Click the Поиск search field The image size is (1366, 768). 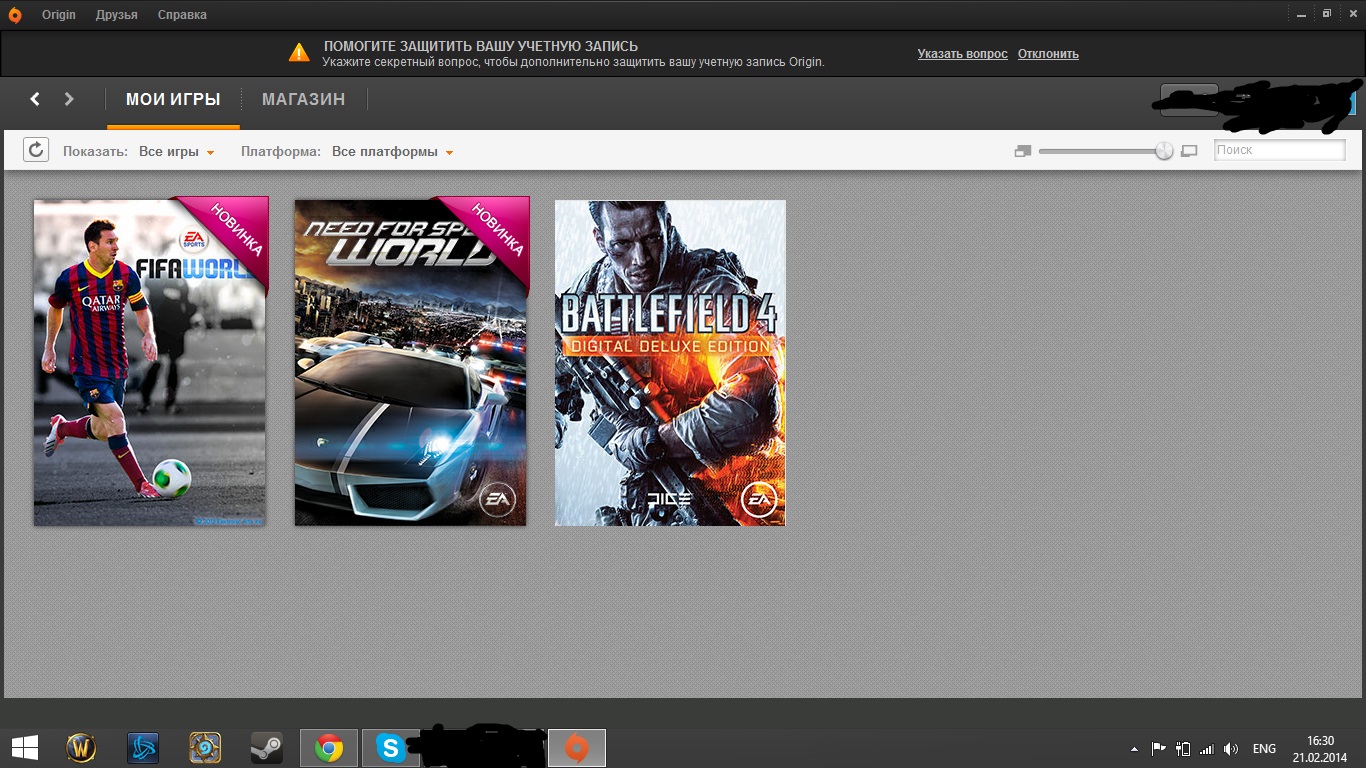click(1280, 150)
